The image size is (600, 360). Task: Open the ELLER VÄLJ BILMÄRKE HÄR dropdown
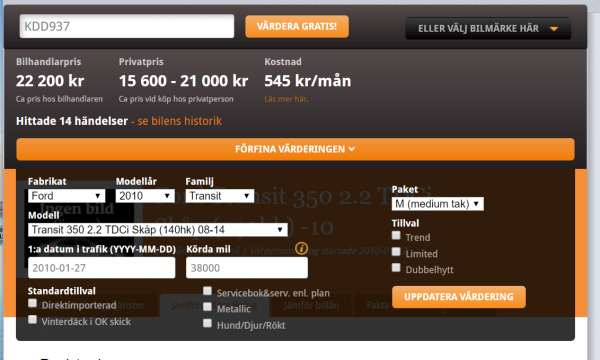click(488, 28)
